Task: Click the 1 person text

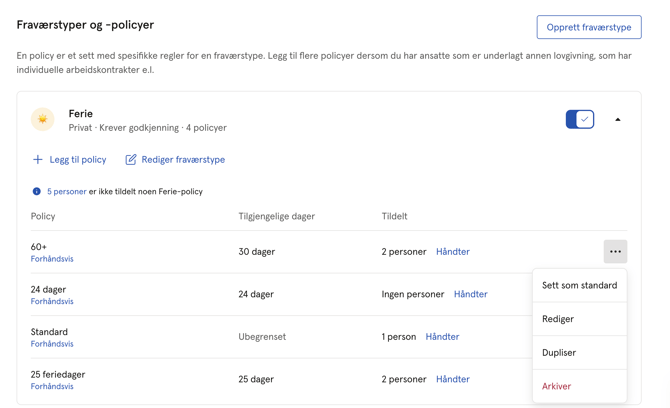Action: [399, 337]
